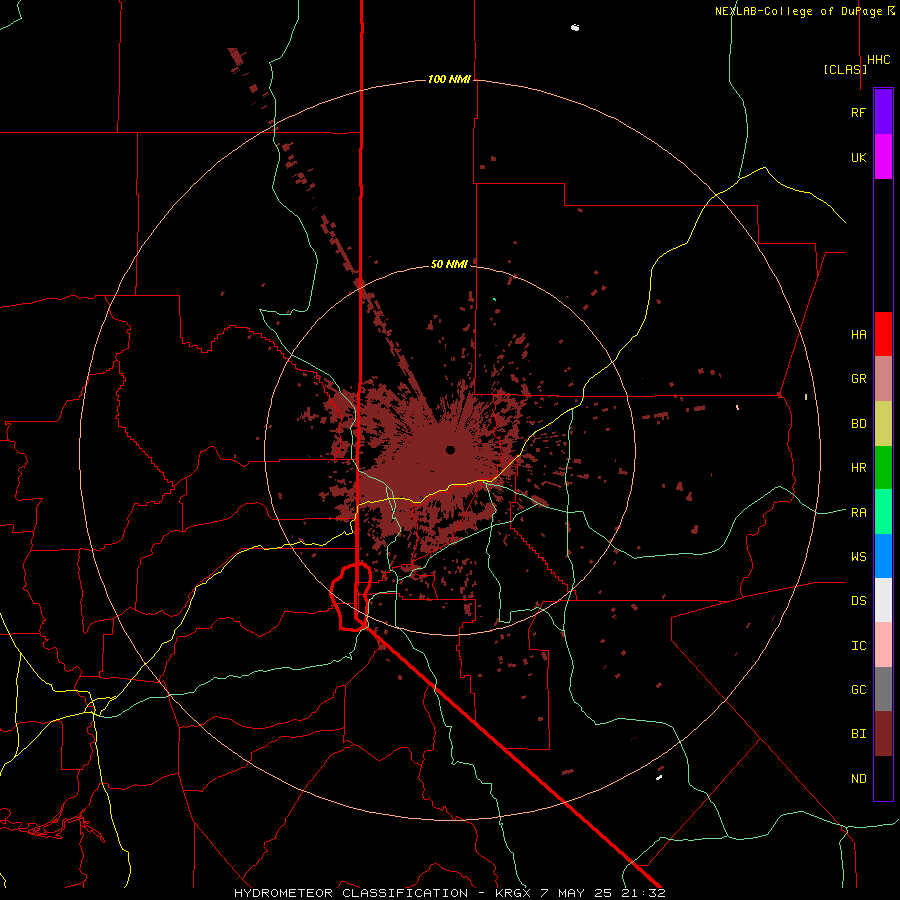Click the HHC product label
The image size is (900, 900).
879,60
